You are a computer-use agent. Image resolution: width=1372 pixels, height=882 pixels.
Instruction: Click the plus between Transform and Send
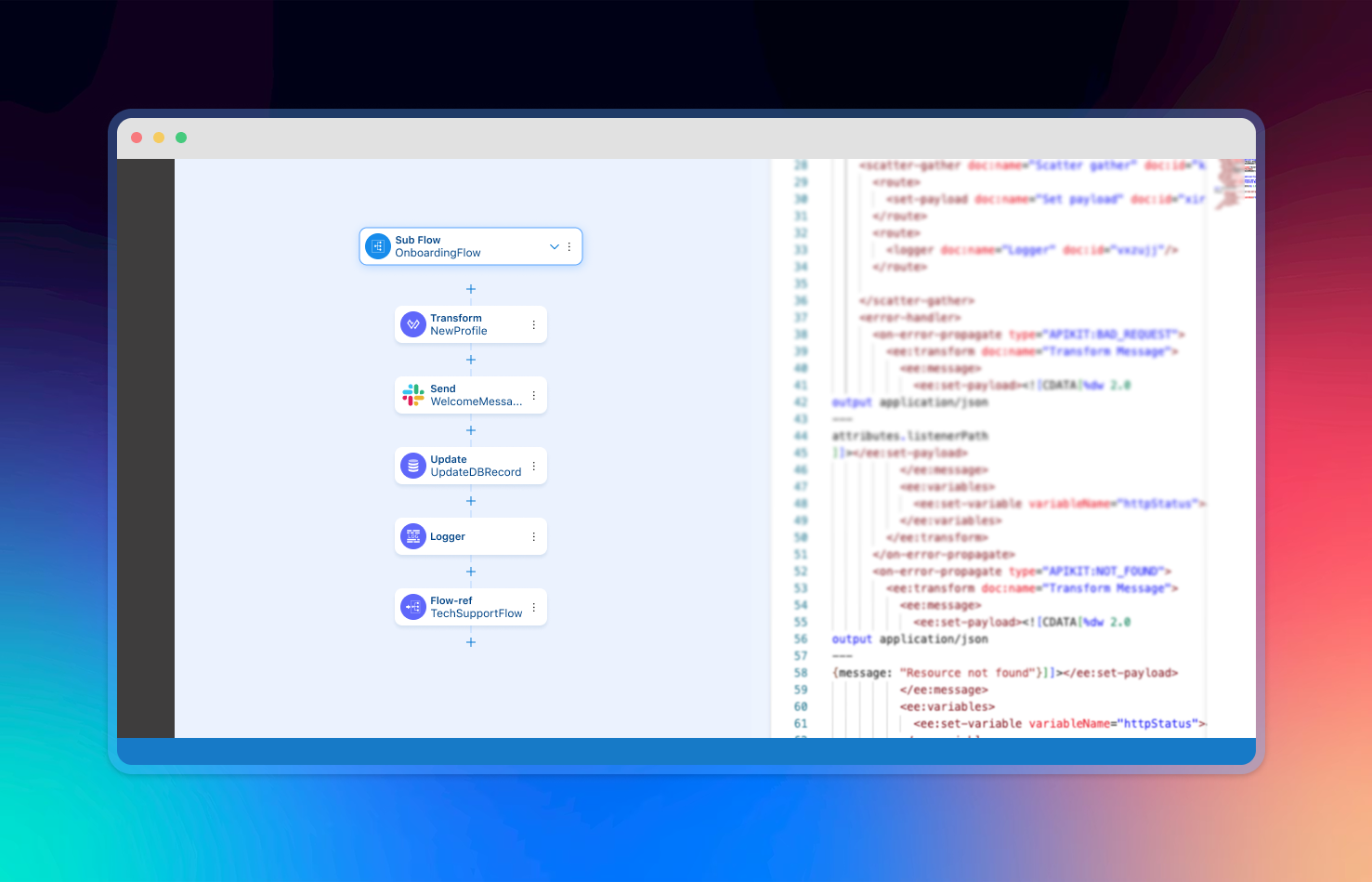pyautogui.click(x=471, y=360)
